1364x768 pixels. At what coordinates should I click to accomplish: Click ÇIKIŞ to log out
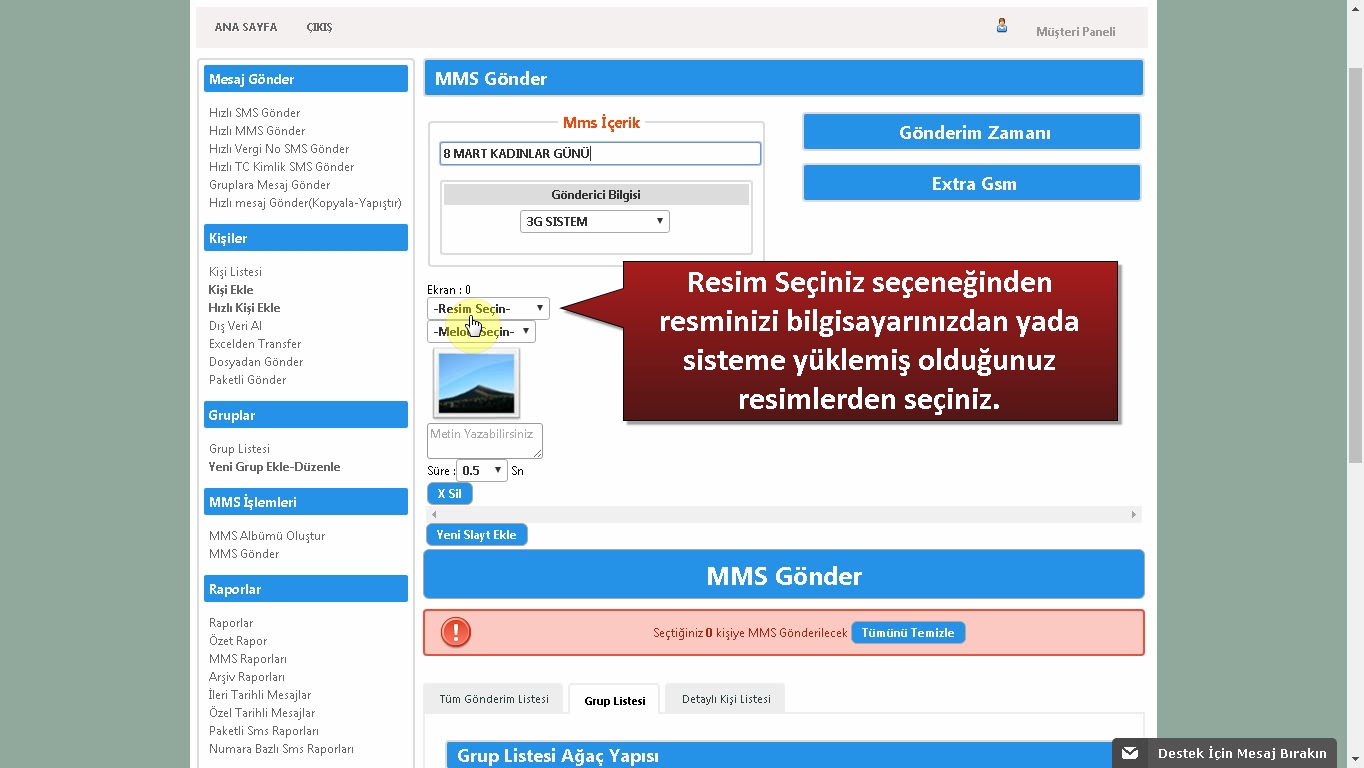[x=319, y=27]
